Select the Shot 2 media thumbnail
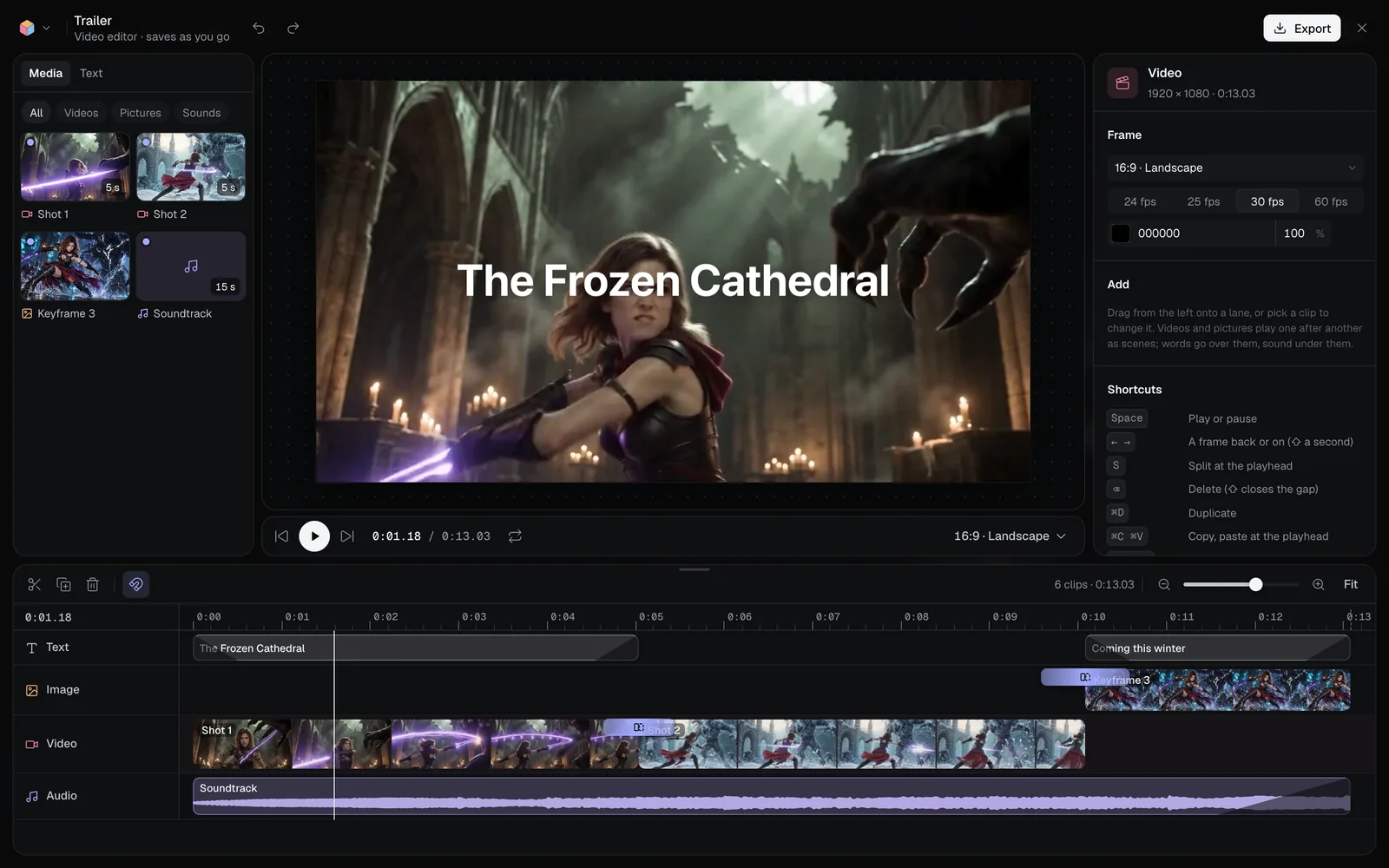The height and width of the screenshot is (868, 1389). [x=191, y=167]
